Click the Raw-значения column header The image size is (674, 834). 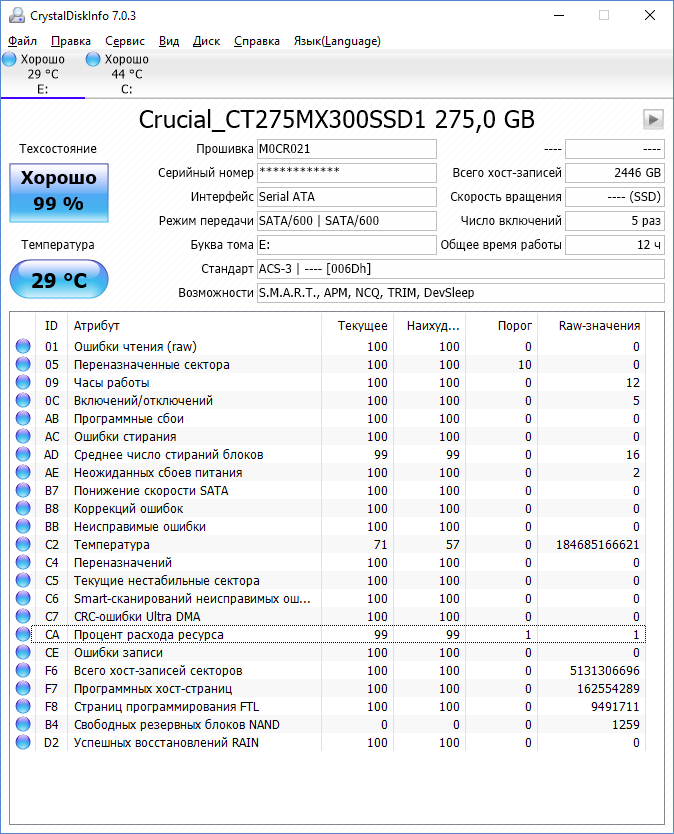pyautogui.click(x=592, y=326)
